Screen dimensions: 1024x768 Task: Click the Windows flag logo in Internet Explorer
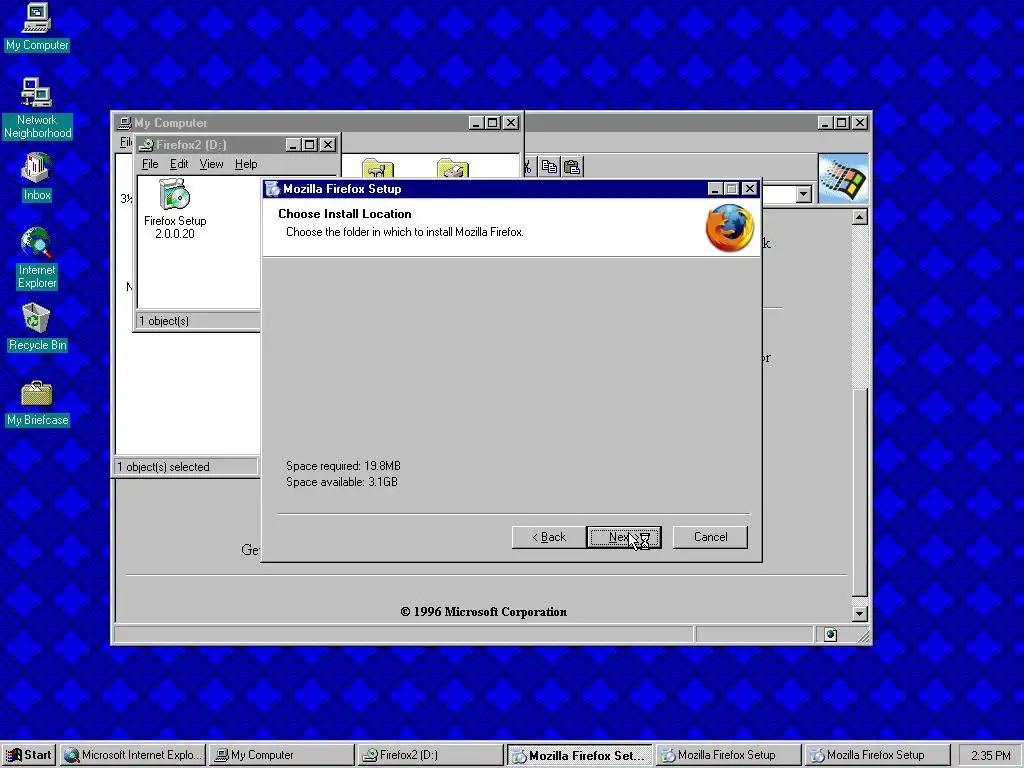pos(843,179)
